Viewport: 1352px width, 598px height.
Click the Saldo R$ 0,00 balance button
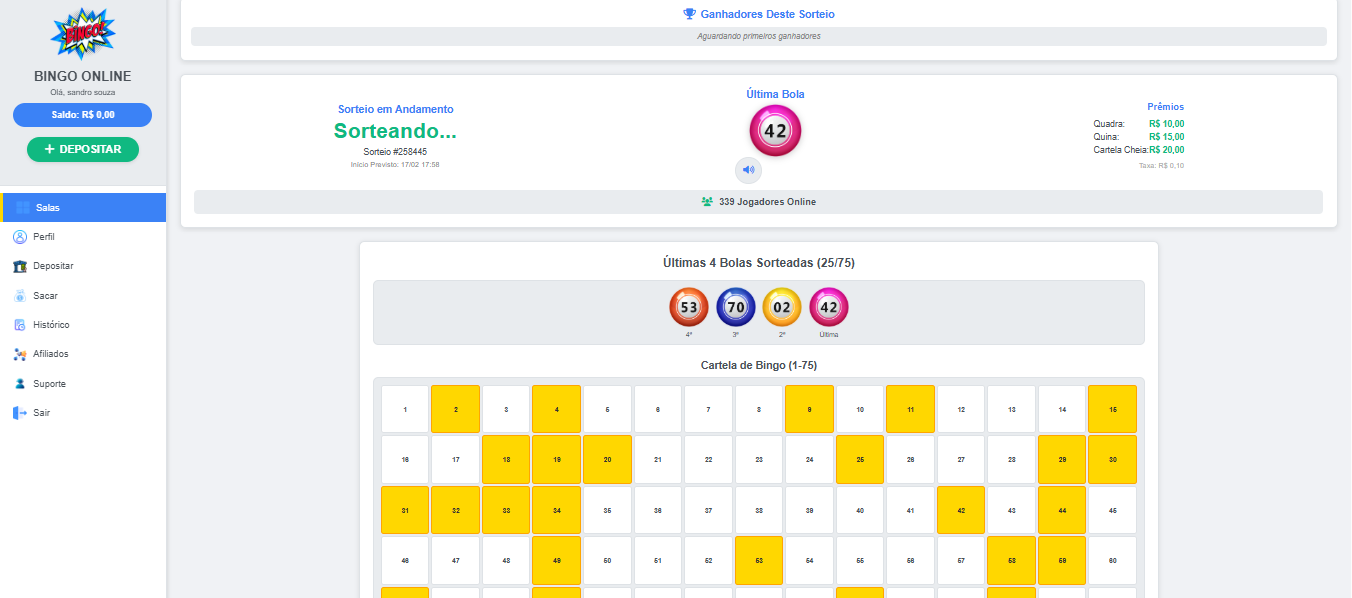point(82,115)
